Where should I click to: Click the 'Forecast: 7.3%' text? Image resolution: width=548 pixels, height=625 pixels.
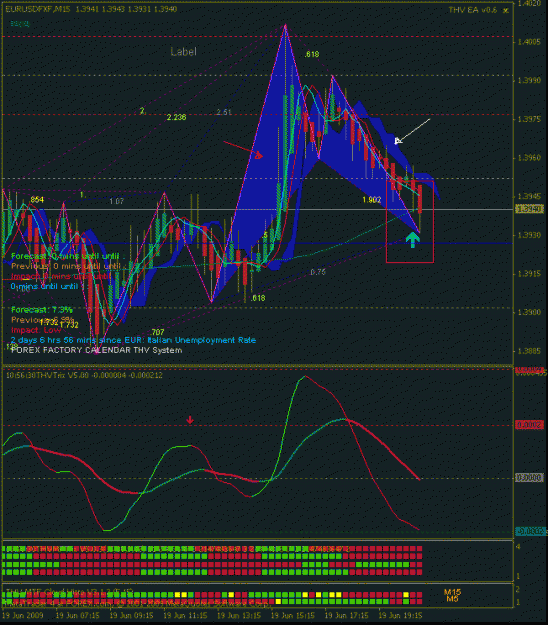click(42, 310)
